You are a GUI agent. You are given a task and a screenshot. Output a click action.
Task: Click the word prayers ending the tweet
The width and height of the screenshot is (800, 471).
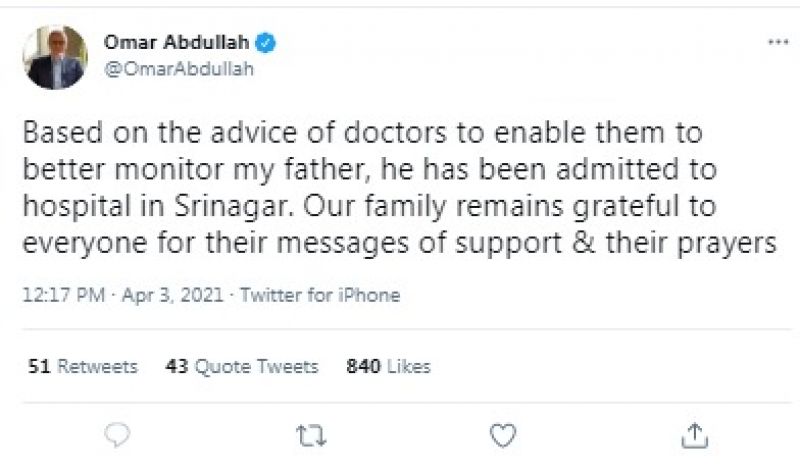[723, 244]
